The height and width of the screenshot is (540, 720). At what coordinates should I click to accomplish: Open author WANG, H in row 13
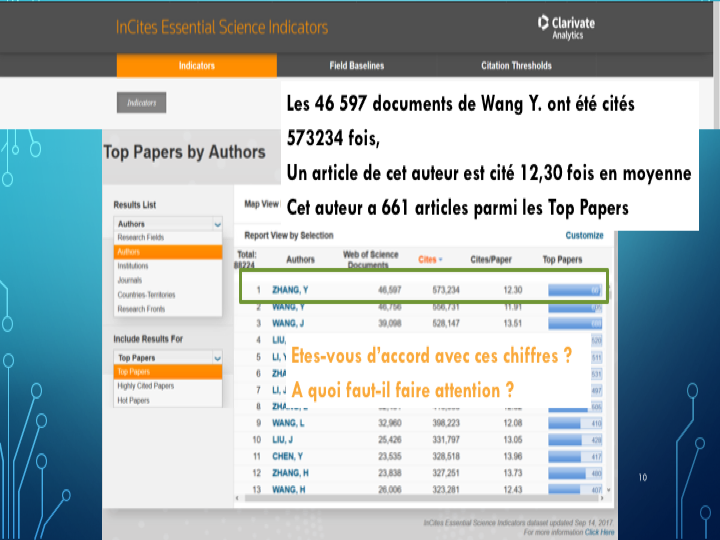coord(288,489)
